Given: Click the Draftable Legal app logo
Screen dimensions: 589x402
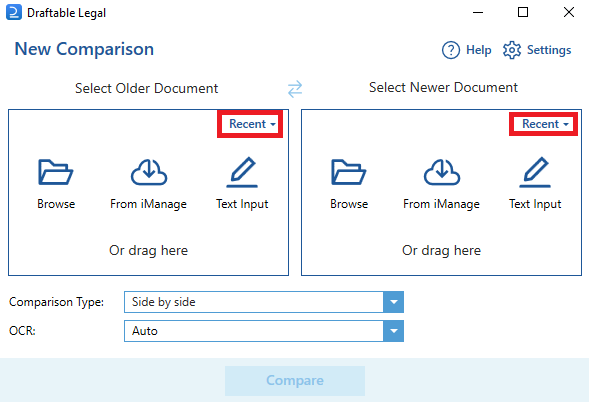Looking at the screenshot, I should coord(14,12).
